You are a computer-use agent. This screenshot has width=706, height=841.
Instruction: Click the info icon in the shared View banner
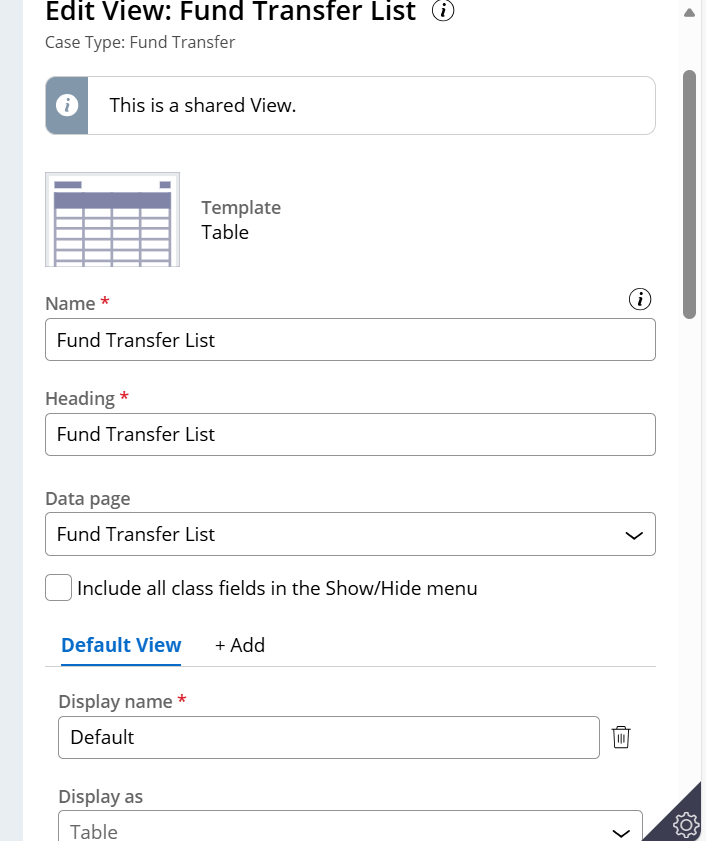(65, 104)
